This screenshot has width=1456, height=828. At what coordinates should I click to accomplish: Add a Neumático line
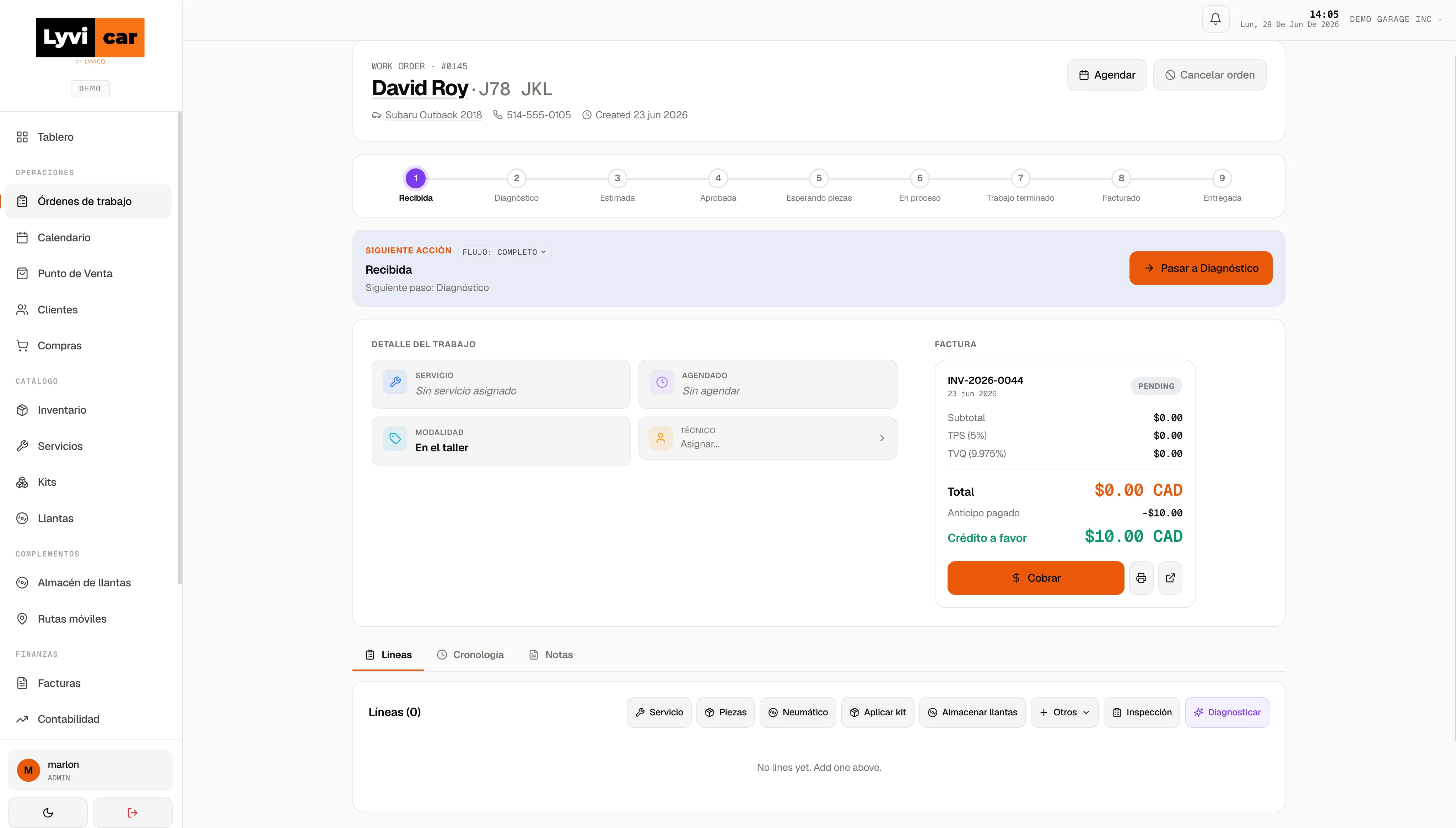[x=798, y=713]
